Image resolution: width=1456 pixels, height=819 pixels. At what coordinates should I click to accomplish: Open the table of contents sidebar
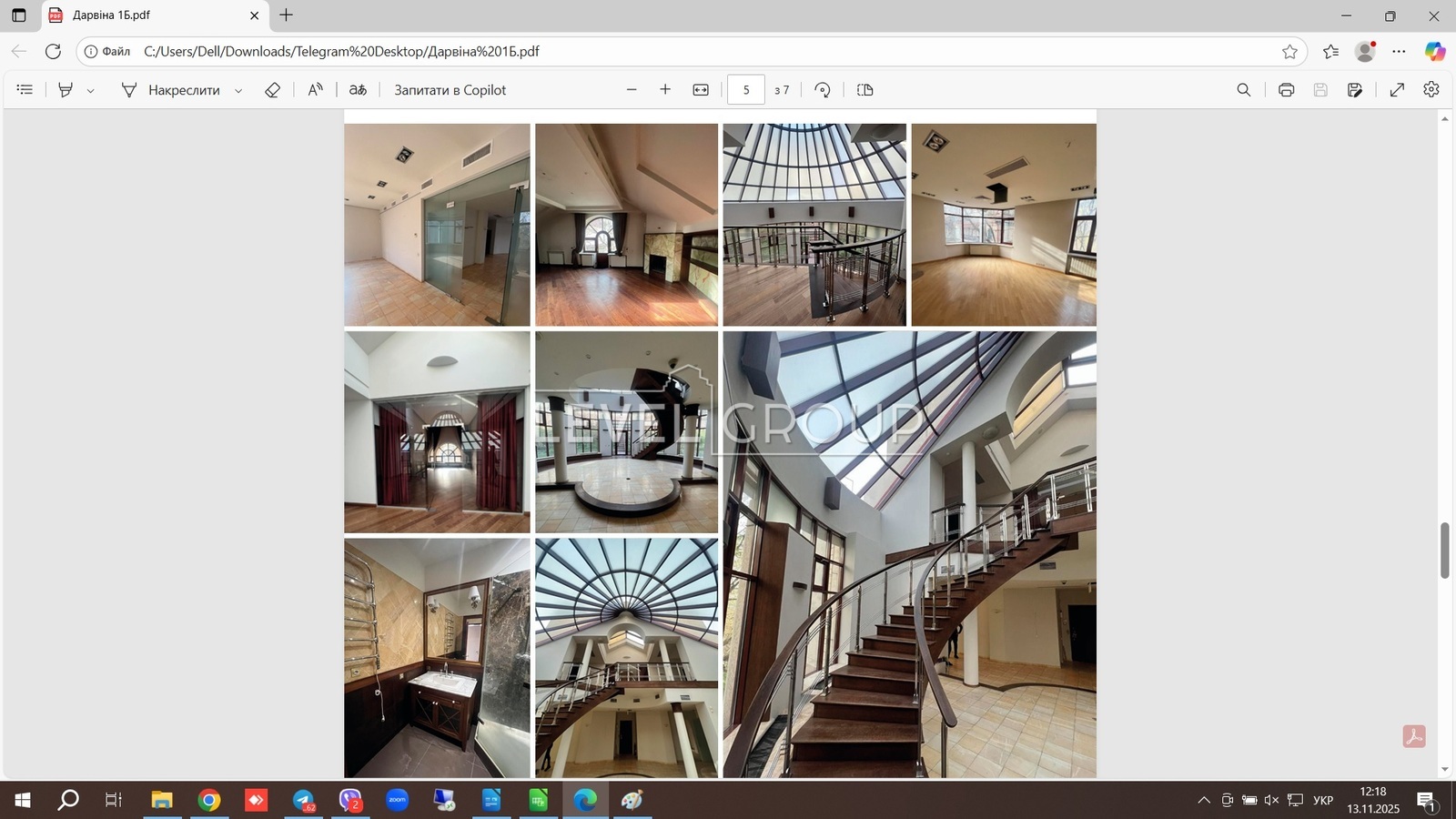click(x=25, y=89)
